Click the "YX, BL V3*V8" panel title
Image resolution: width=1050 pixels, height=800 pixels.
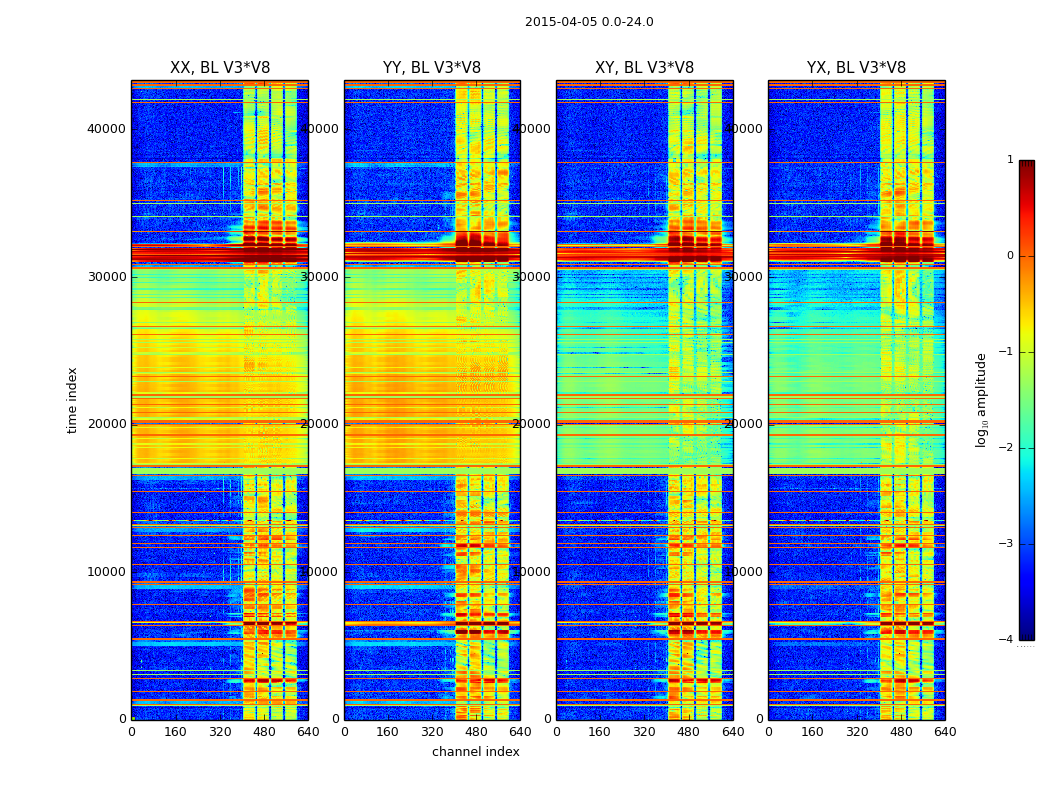[856, 68]
